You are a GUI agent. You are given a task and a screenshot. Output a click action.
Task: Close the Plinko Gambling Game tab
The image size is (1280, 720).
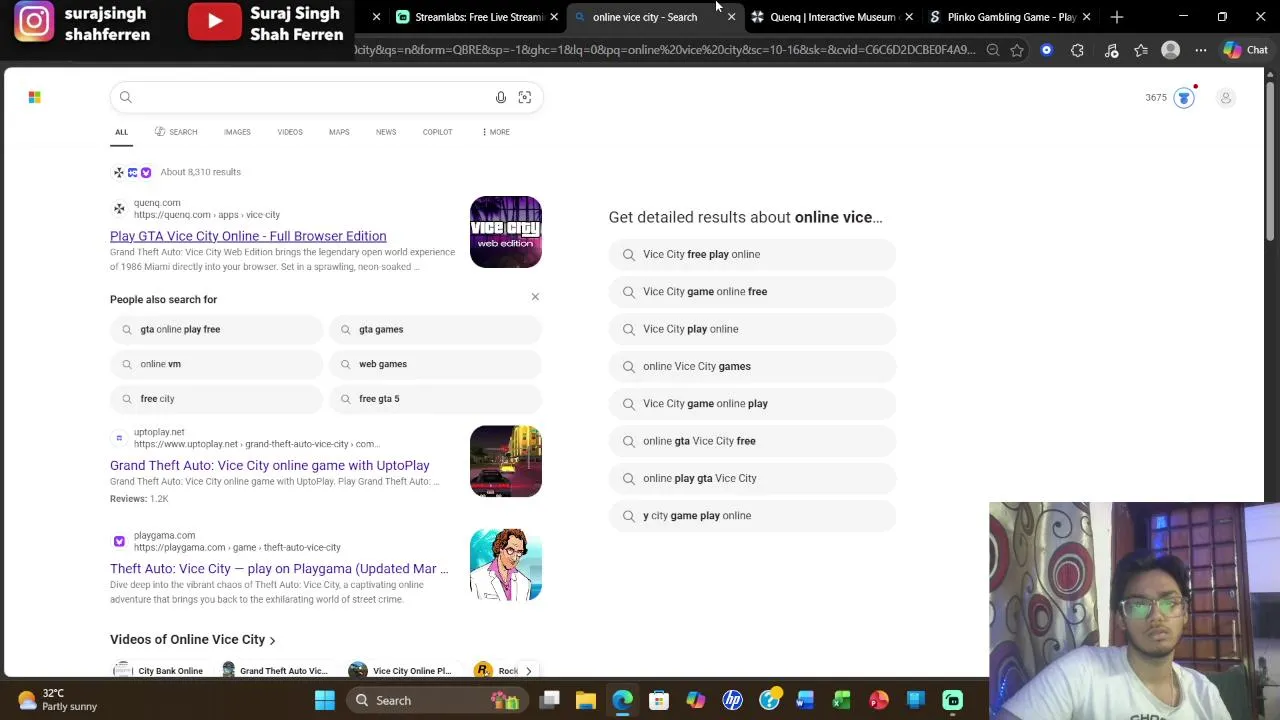1086,17
